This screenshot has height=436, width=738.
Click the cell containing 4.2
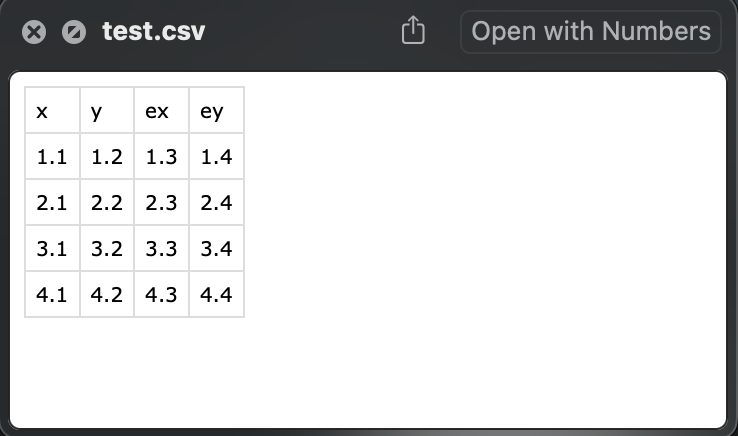click(x=107, y=294)
